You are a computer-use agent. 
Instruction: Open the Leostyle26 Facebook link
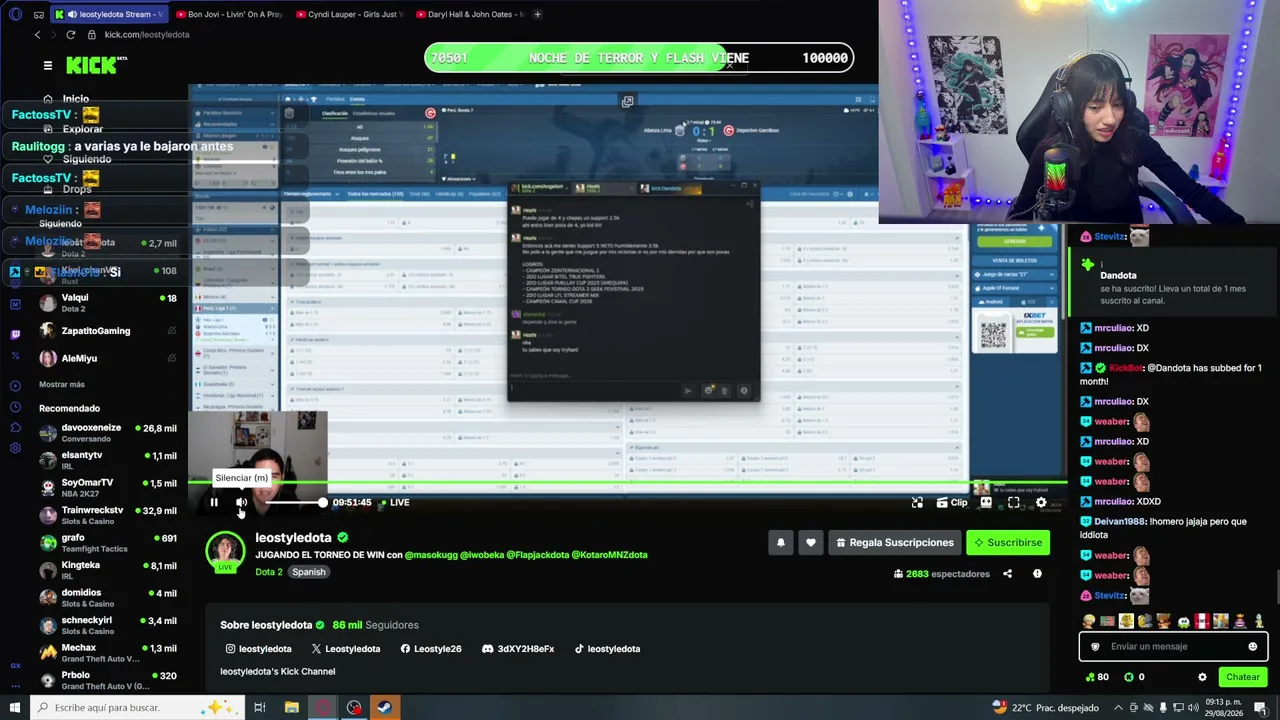(431, 649)
